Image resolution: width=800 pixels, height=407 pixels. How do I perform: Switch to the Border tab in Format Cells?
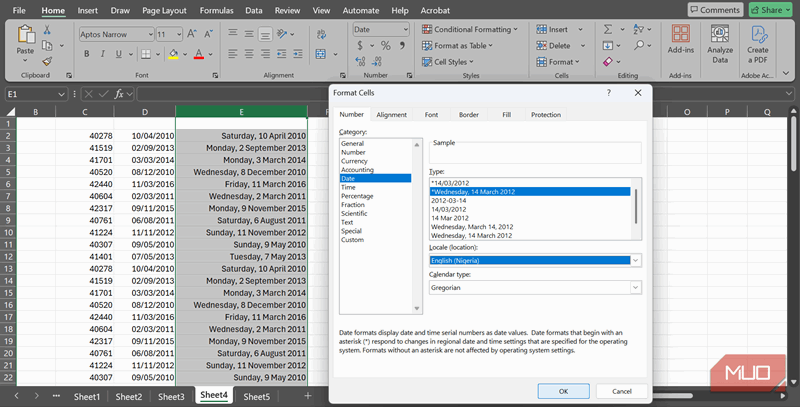coord(468,115)
